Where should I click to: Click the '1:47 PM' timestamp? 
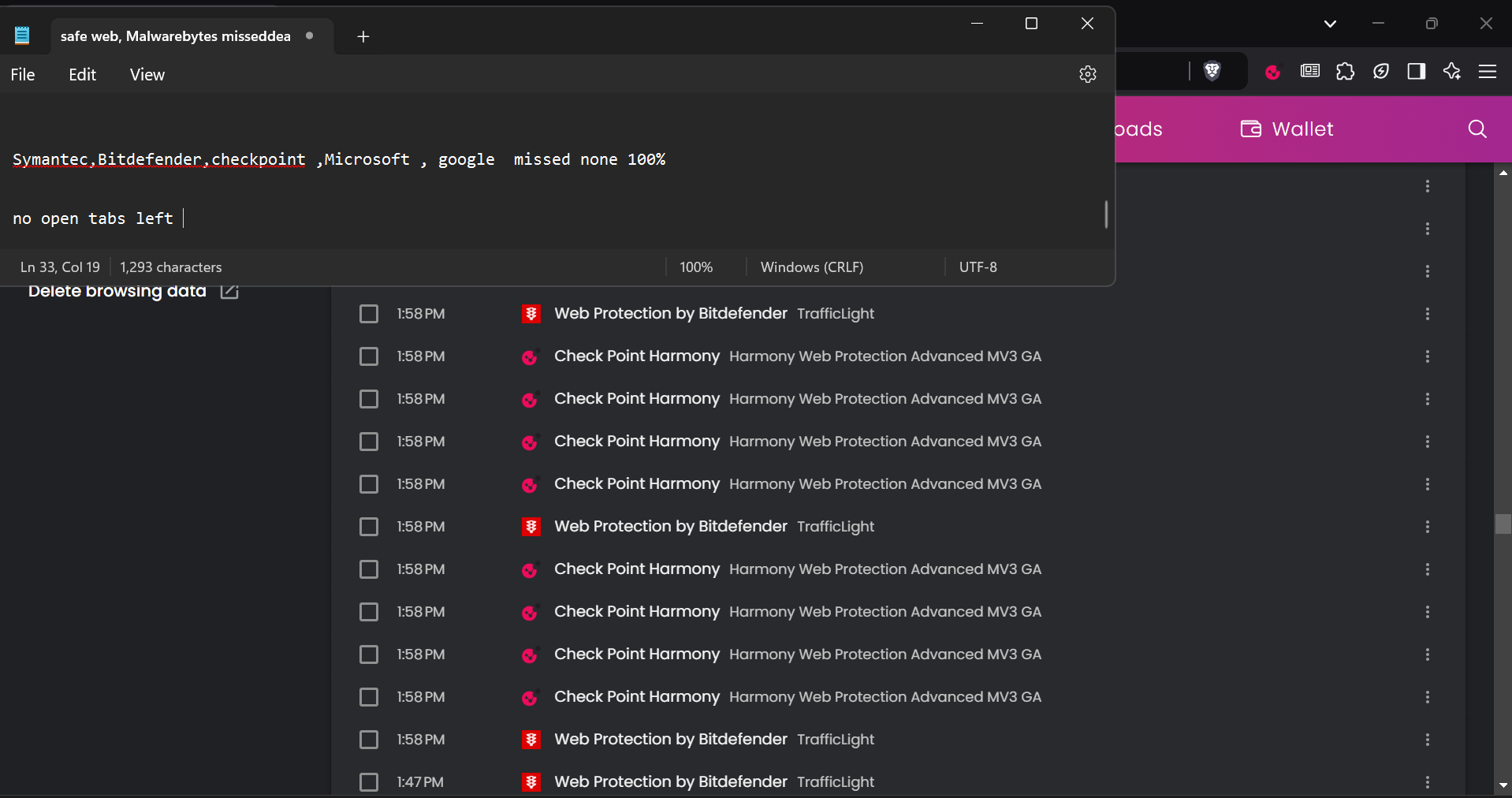click(x=420, y=782)
